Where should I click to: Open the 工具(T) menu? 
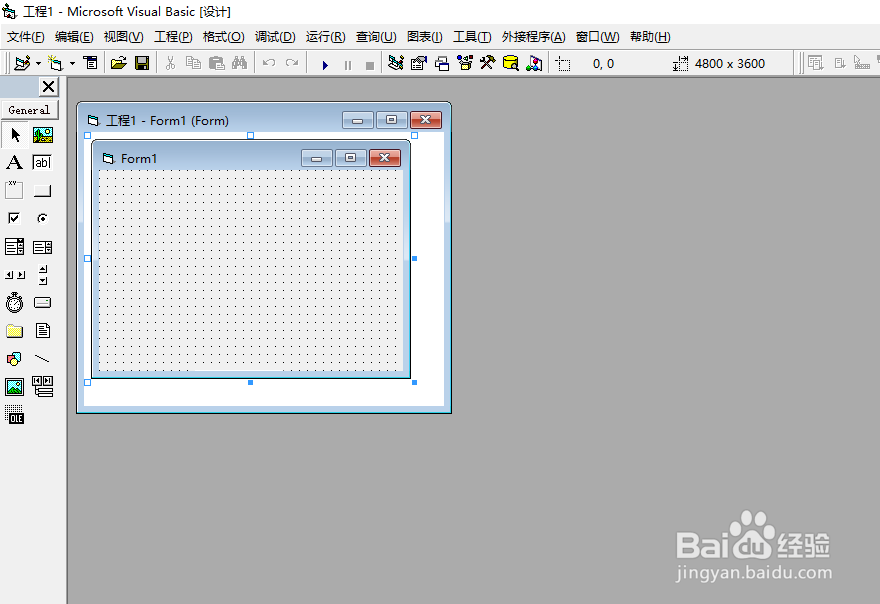pos(472,37)
